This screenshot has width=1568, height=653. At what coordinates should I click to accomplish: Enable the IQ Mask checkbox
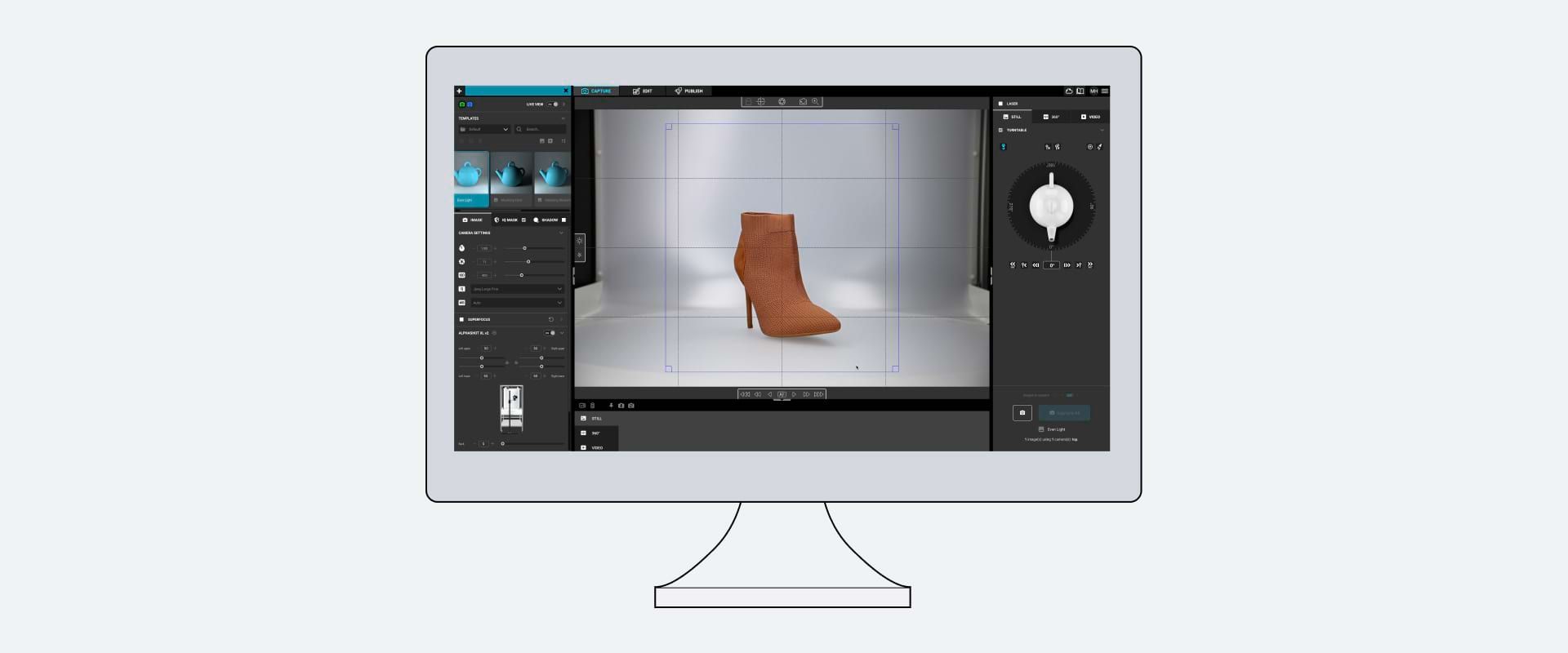coord(523,220)
